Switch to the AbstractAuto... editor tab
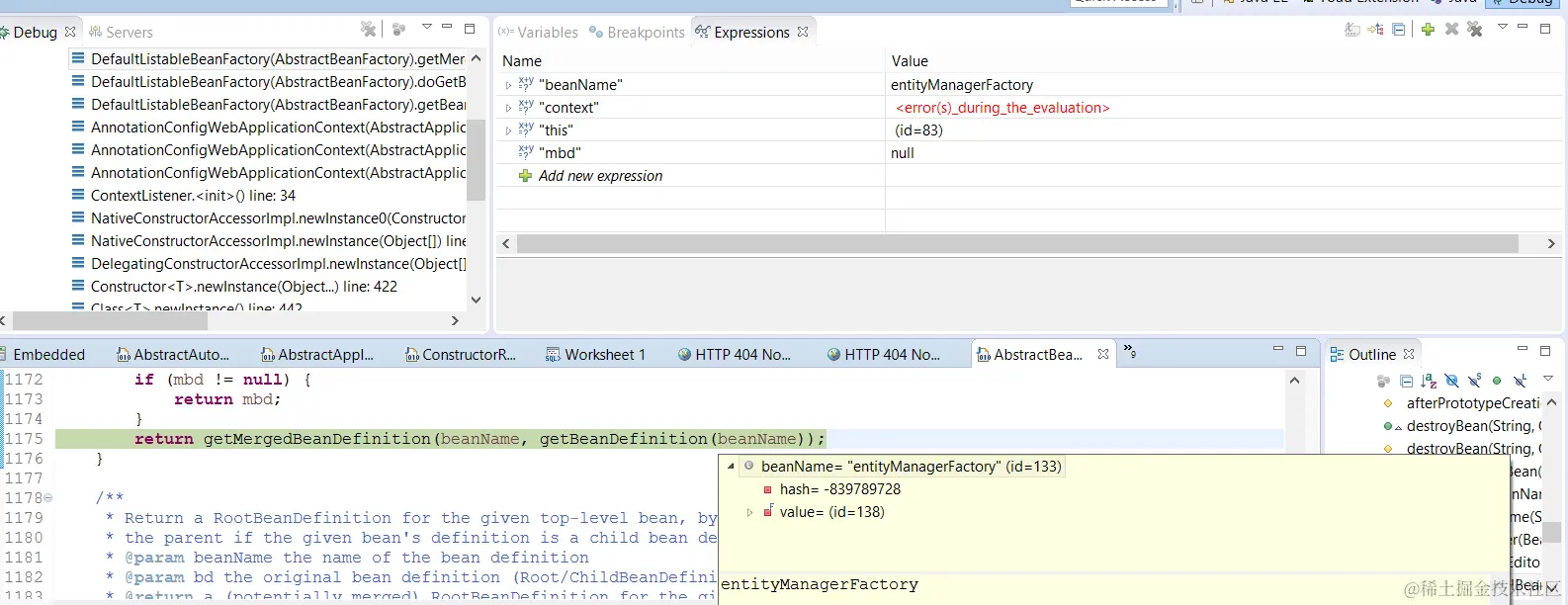Image resolution: width=1568 pixels, height=605 pixels. (173, 355)
